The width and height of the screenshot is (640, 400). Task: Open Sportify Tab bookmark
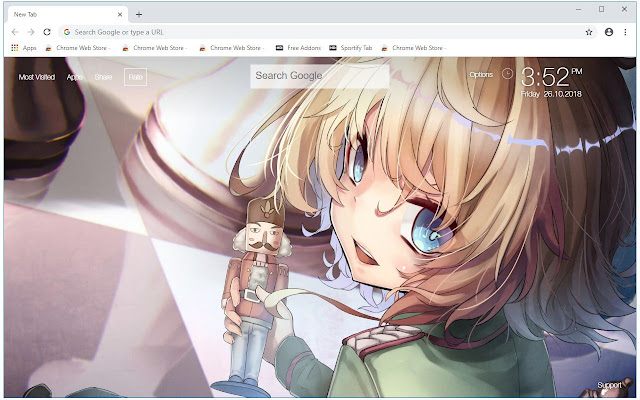(x=351, y=48)
